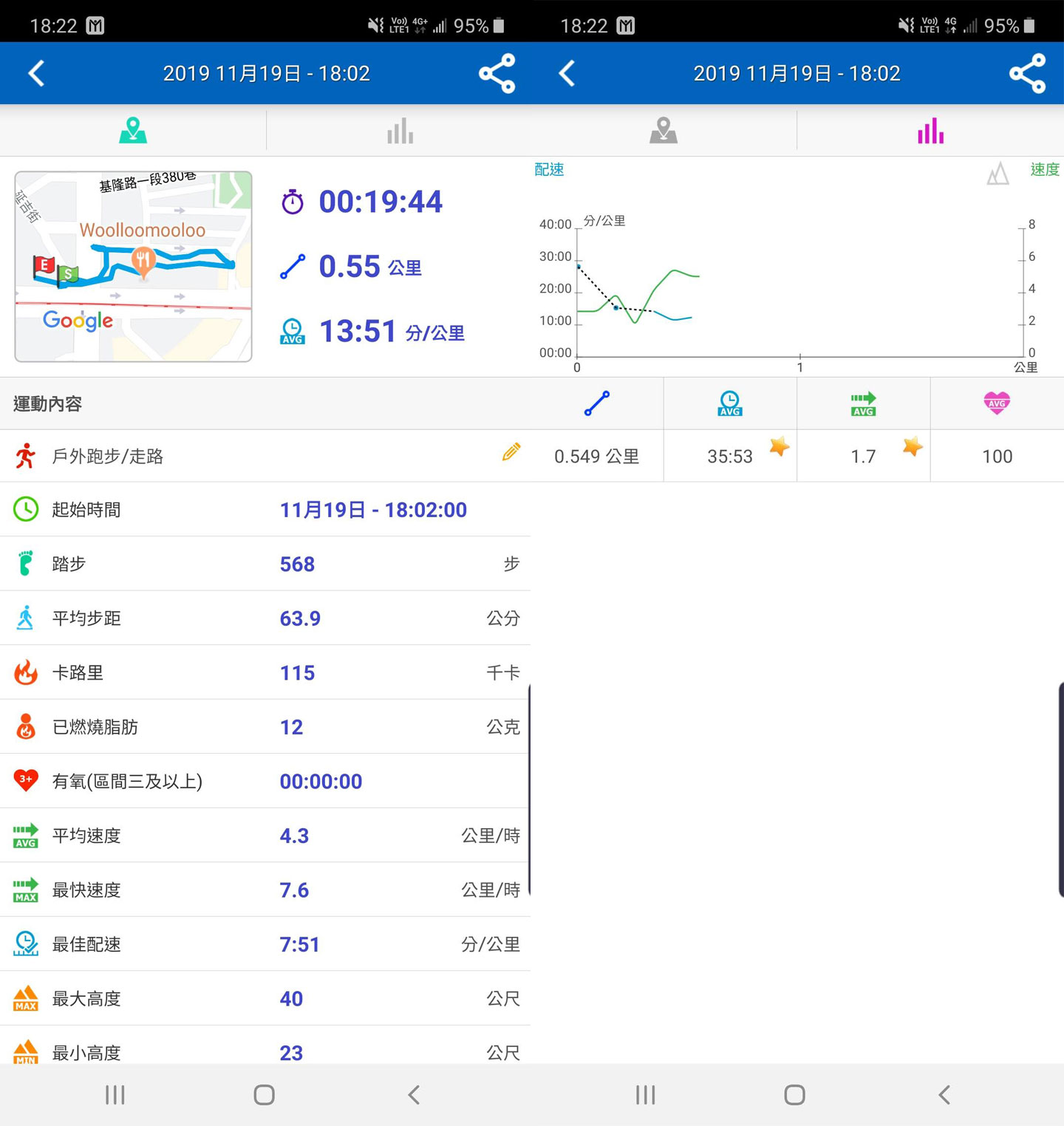Tap the star next to 1.7
The width and height of the screenshot is (1064, 1126).
(x=913, y=446)
